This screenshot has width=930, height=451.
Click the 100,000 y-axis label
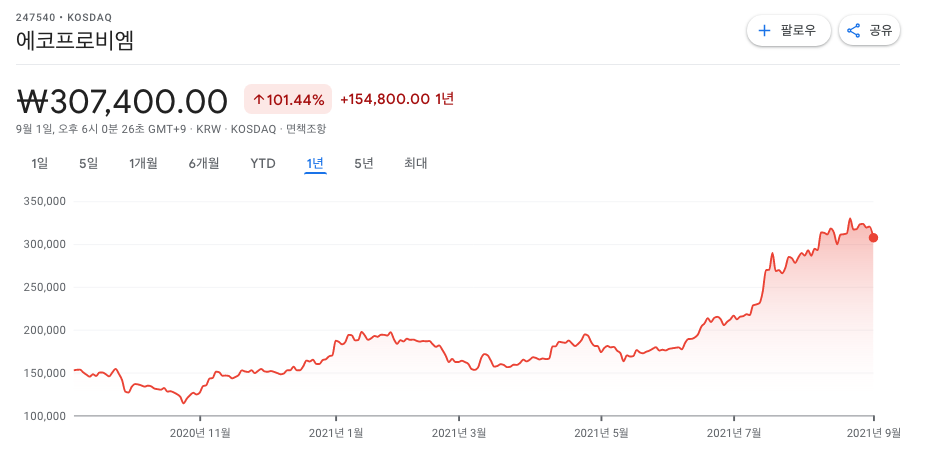pyautogui.click(x=44, y=416)
